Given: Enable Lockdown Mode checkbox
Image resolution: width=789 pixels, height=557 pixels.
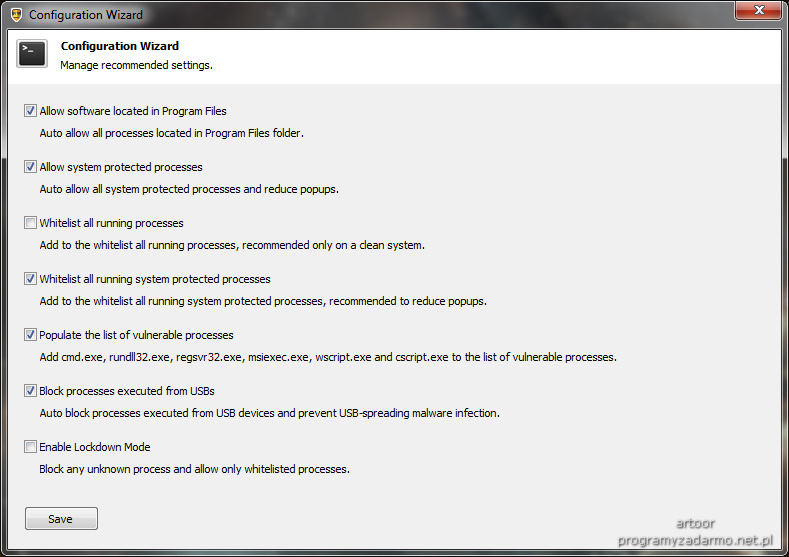Looking at the screenshot, I should pyautogui.click(x=30, y=446).
